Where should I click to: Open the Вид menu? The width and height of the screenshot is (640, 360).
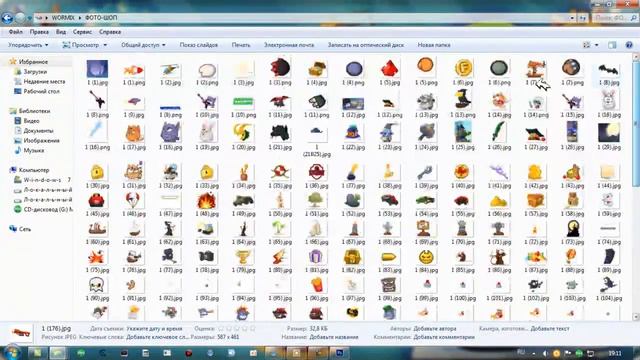click(x=61, y=32)
